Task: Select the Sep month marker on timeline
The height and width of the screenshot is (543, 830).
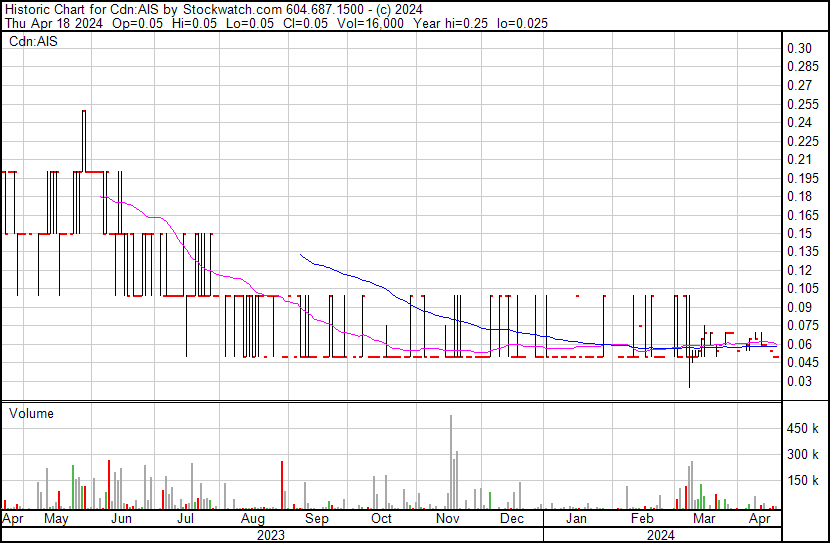Action: click(316, 520)
